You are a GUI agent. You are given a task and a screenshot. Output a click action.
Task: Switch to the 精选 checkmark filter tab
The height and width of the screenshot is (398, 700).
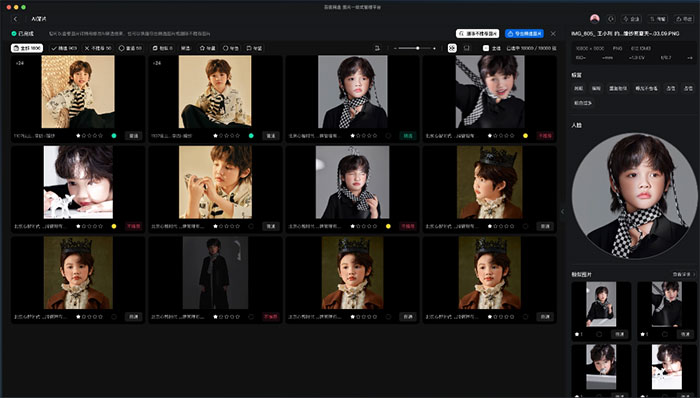64,48
